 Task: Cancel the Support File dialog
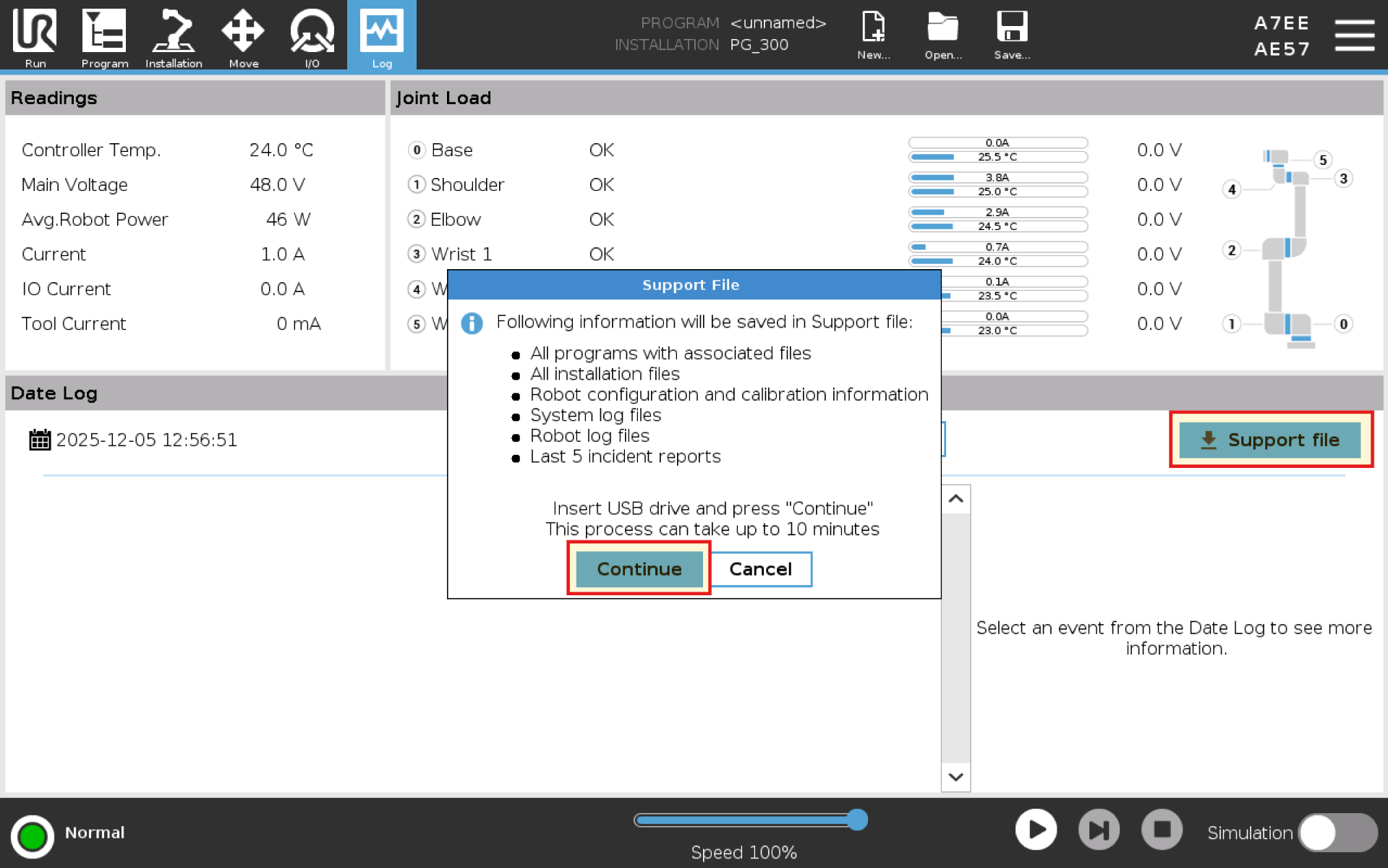click(x=760, y=569)
